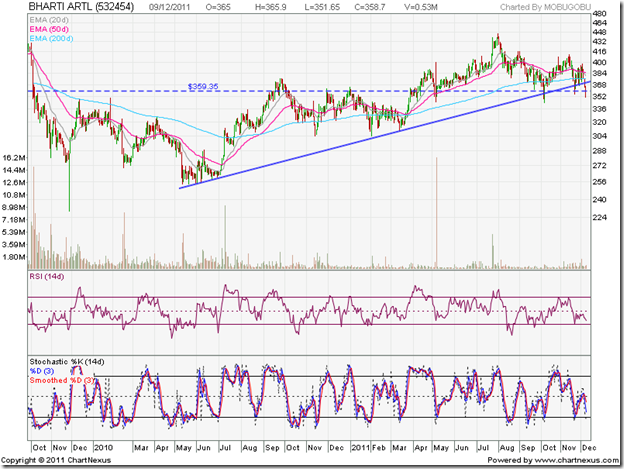The height and width of the screenshot is (469, 624).
Task: Click the 304 price axis label
Action: click(599, 136)
